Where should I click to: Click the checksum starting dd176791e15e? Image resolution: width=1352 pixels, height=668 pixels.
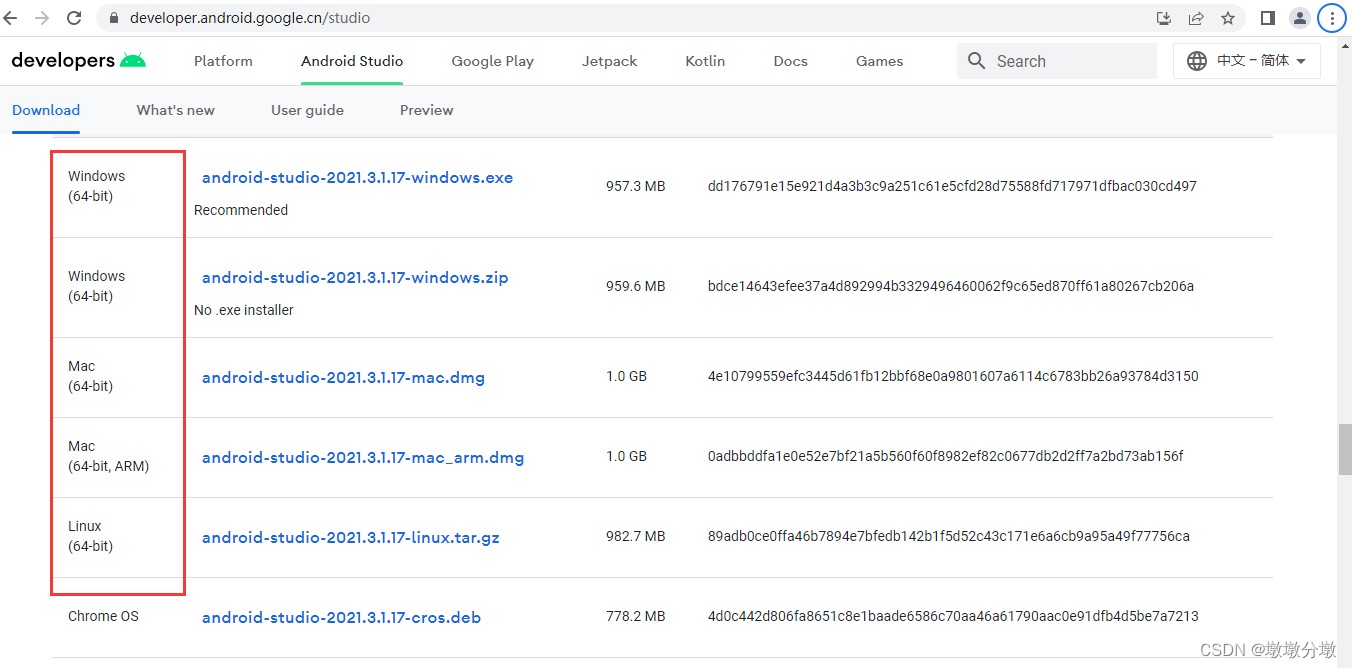click(952, 186)
